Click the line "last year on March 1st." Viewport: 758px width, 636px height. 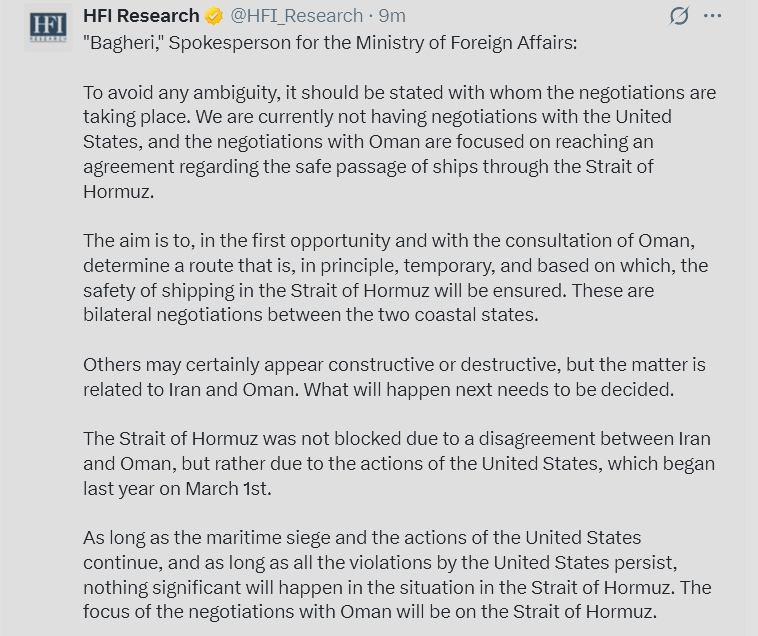(x=177, y=489)
